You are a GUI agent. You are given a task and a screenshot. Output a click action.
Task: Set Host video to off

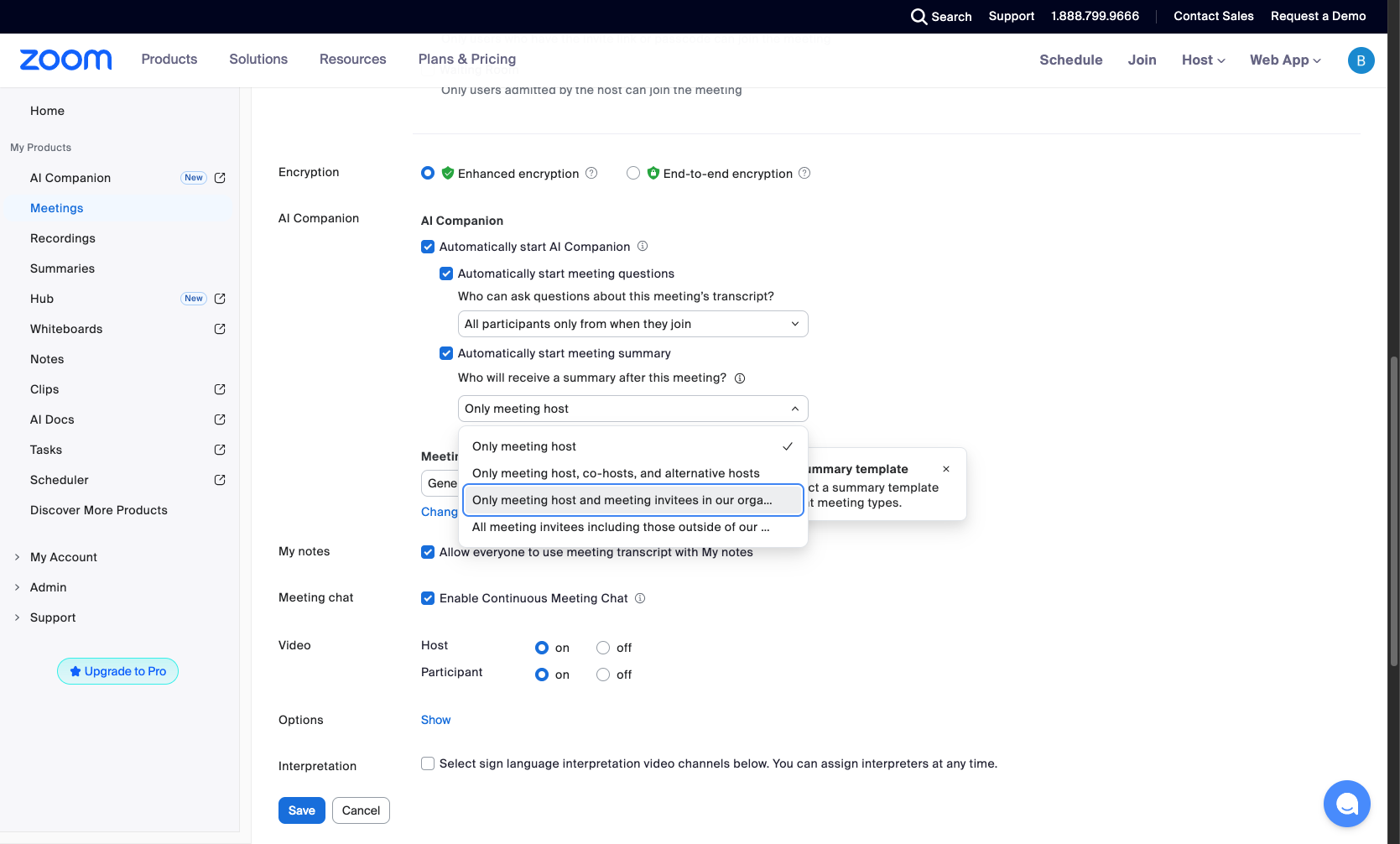tap(603, 648)
